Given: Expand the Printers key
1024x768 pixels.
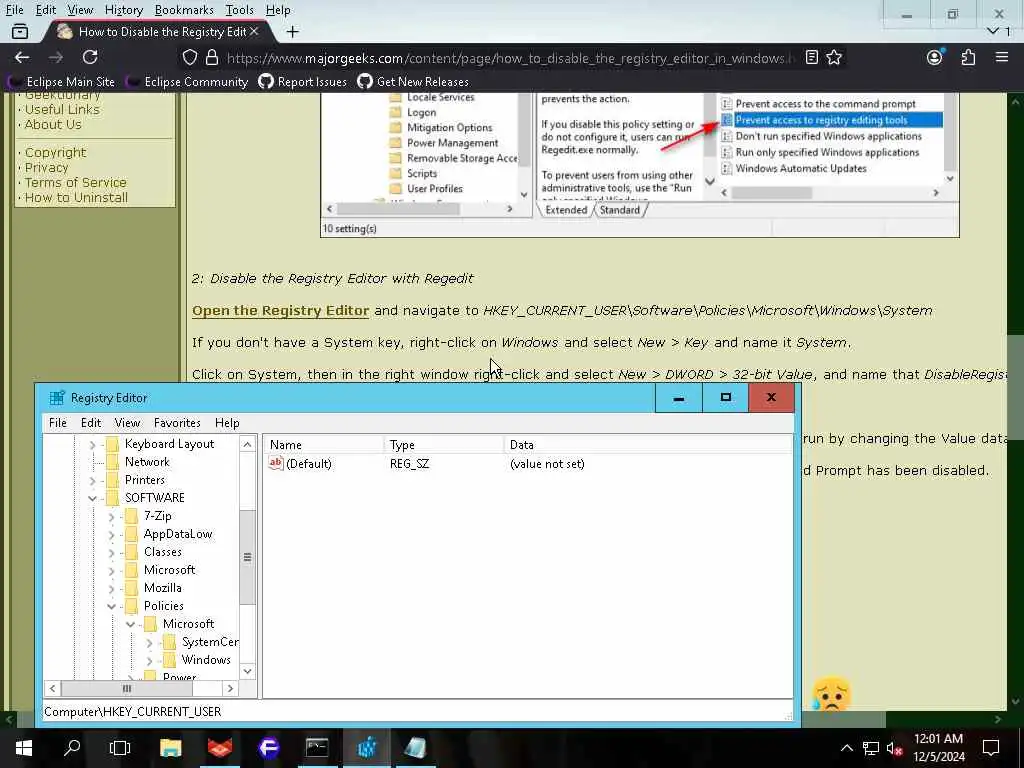Looking at the screenshot, I should click(92, 481).
